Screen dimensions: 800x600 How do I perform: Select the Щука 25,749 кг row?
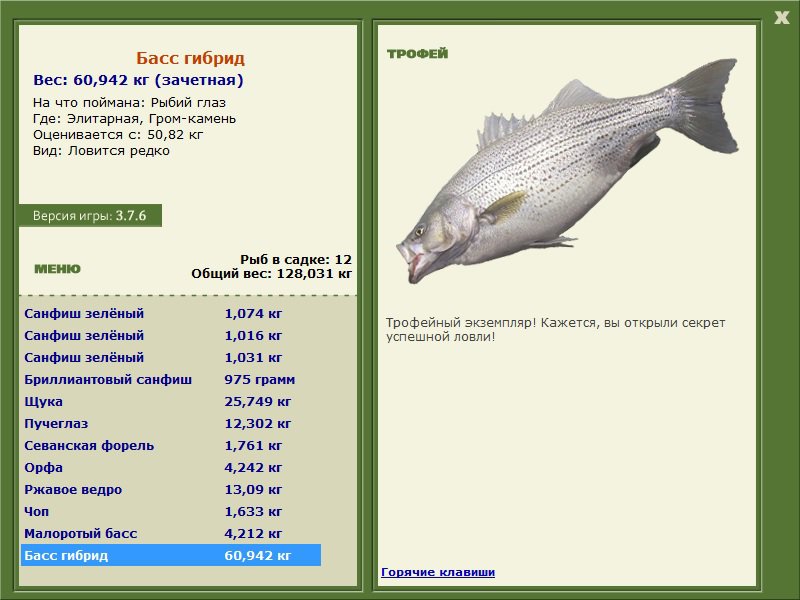pos(171,401)
